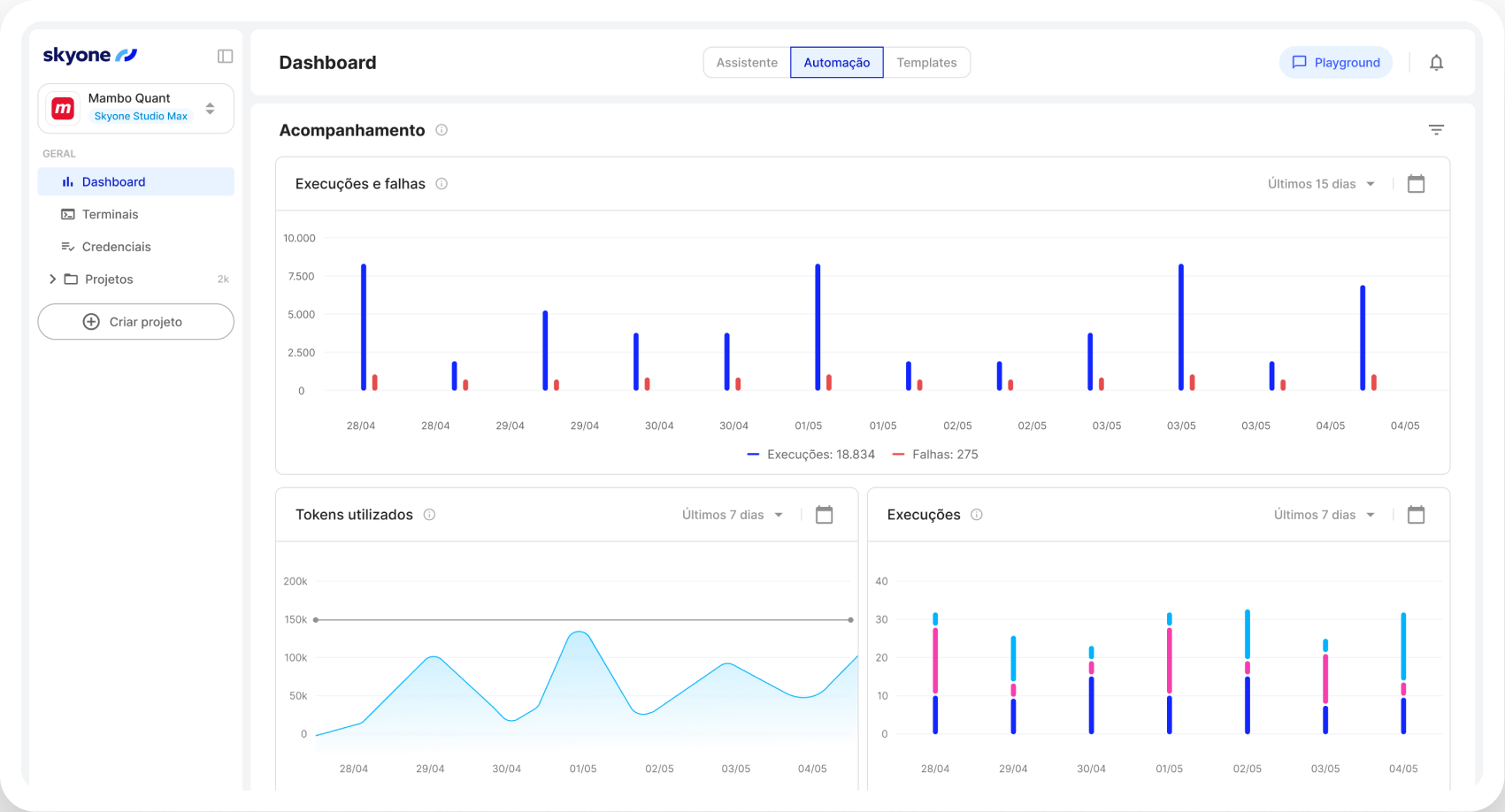
Task: Open calendar for Tokens utilizados chart
Action: coord(824,515)
